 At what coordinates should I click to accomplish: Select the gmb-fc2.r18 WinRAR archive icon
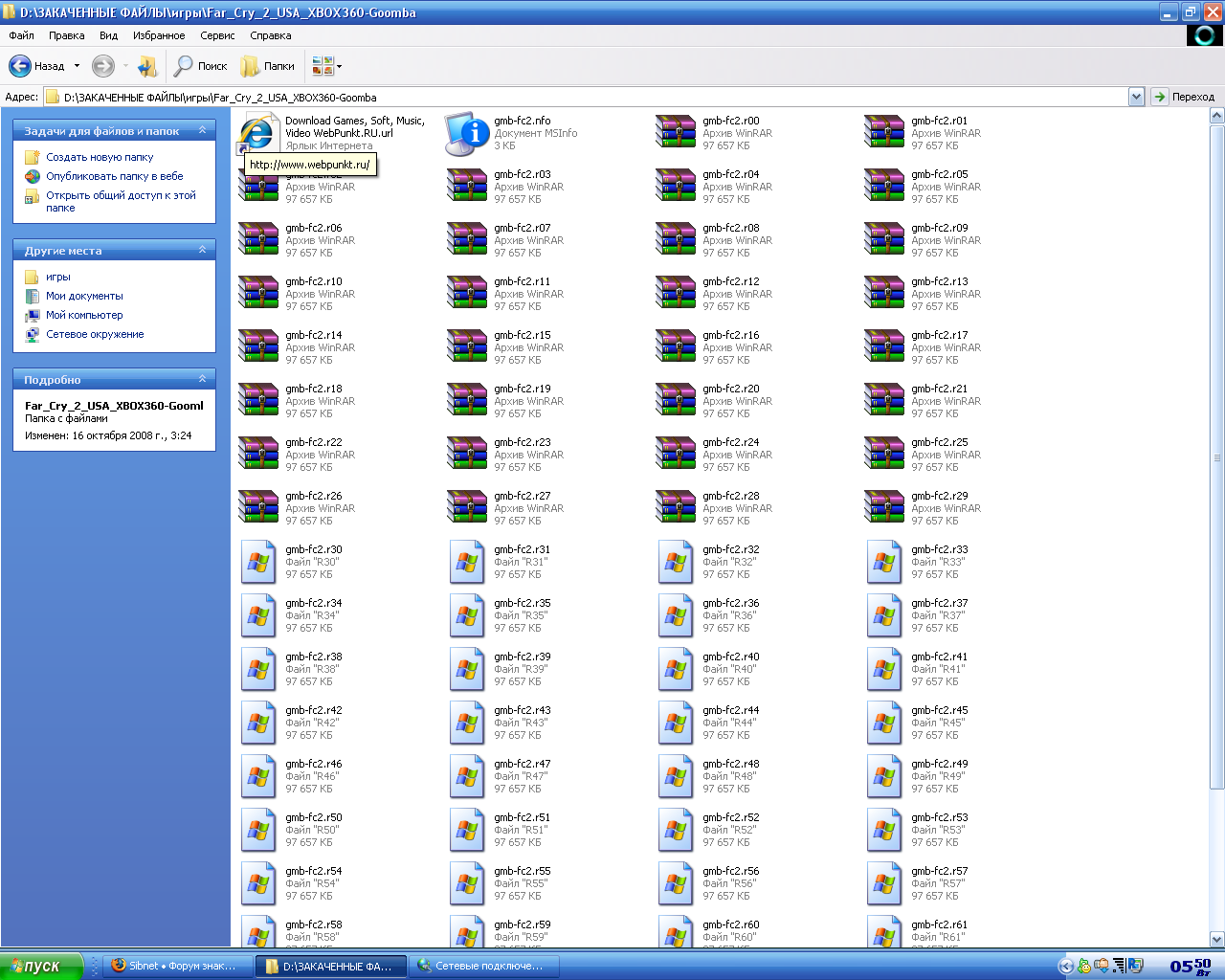point(258,400)
